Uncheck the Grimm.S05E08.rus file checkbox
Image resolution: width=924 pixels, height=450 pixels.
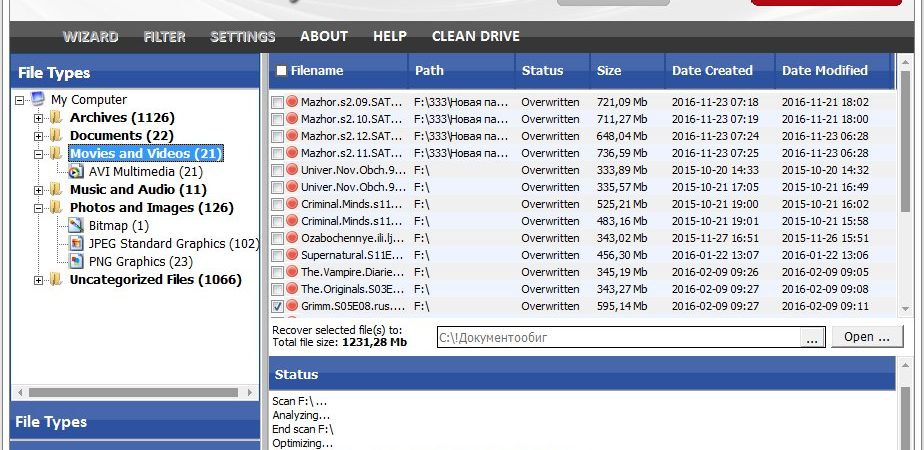[277, 306]
